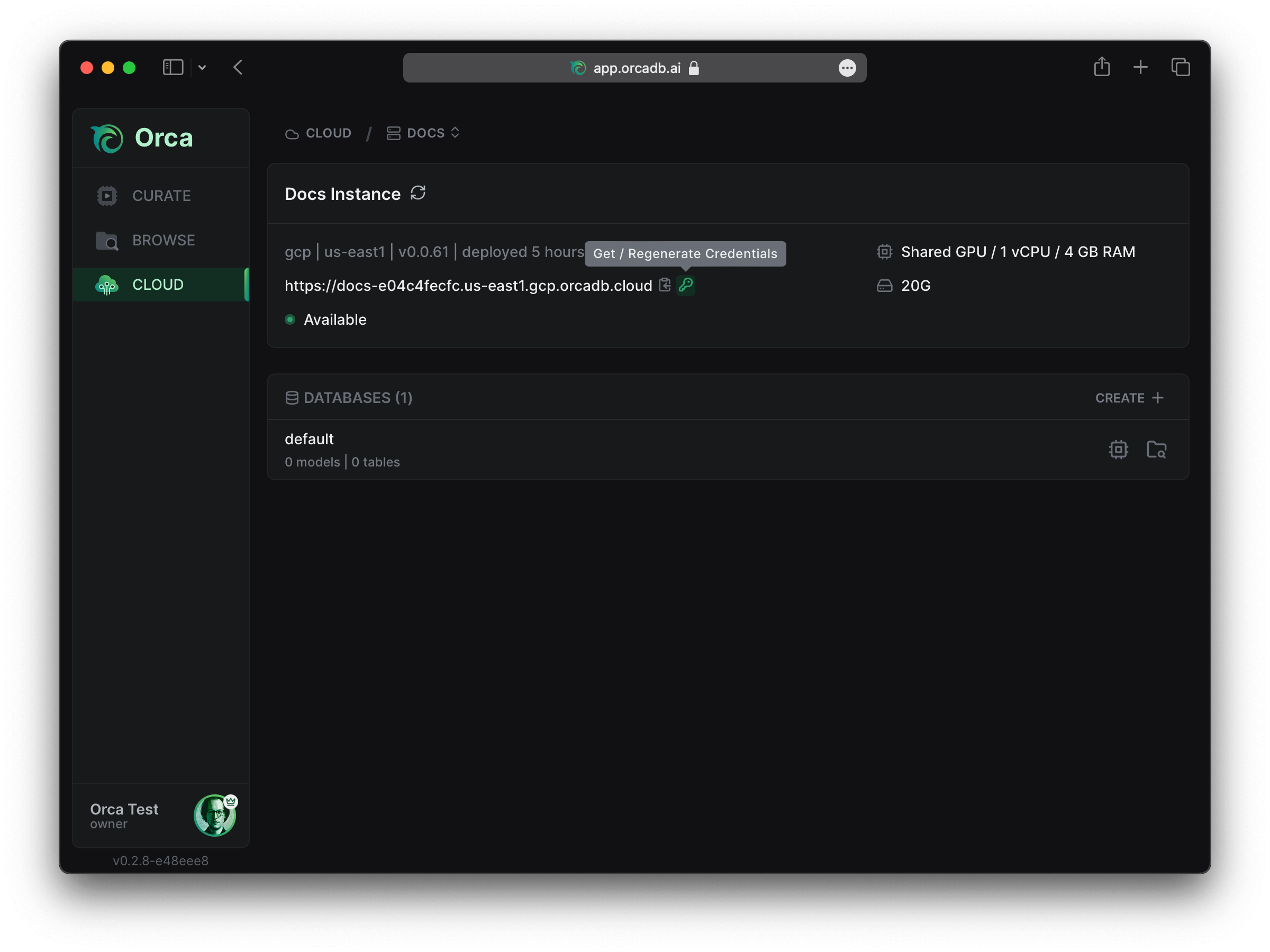Click the Orca logo
This screenshot has width=1270, height=952.
(x=142, y=138)
